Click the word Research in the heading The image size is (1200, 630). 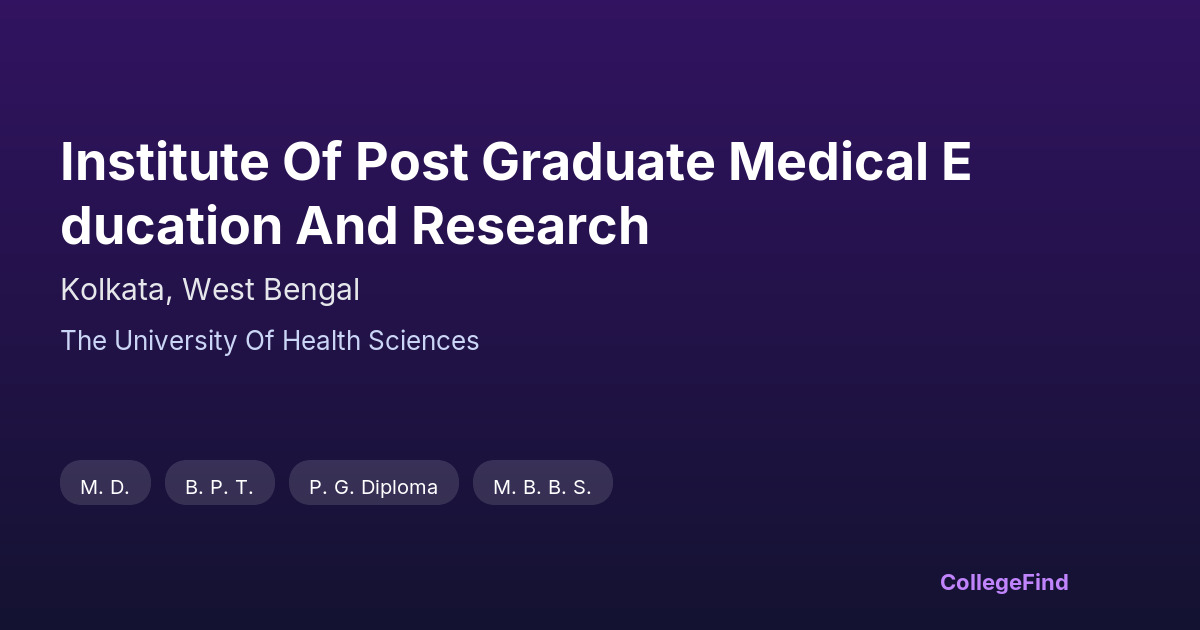tap(530, 226)
